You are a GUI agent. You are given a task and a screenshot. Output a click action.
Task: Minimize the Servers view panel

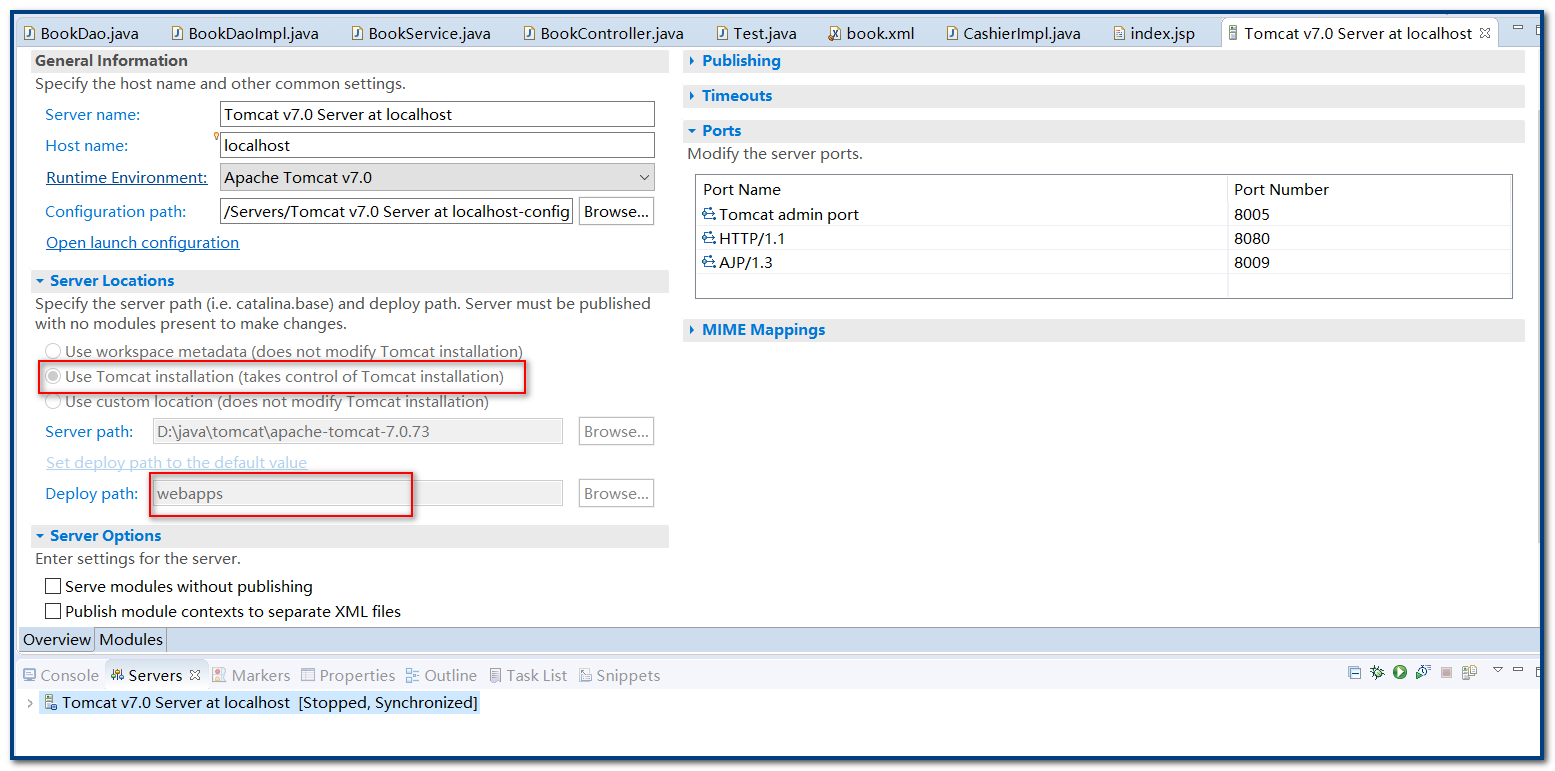pyautogui.click(x=1518, y=669)
